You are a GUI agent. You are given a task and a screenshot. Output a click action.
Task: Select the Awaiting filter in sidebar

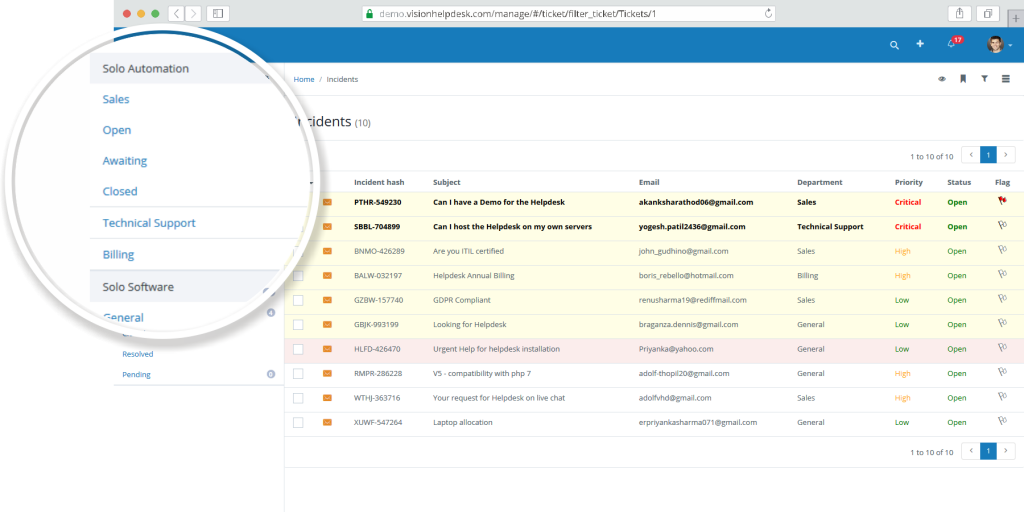(124, 161)
